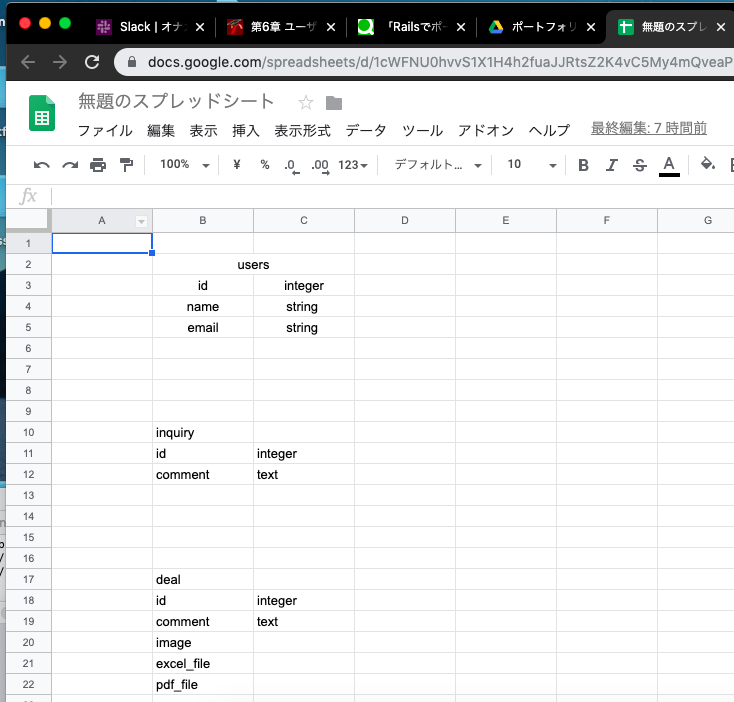Select the comment cell in row 19
Screen dimensions: 734x702
[203, 622]
